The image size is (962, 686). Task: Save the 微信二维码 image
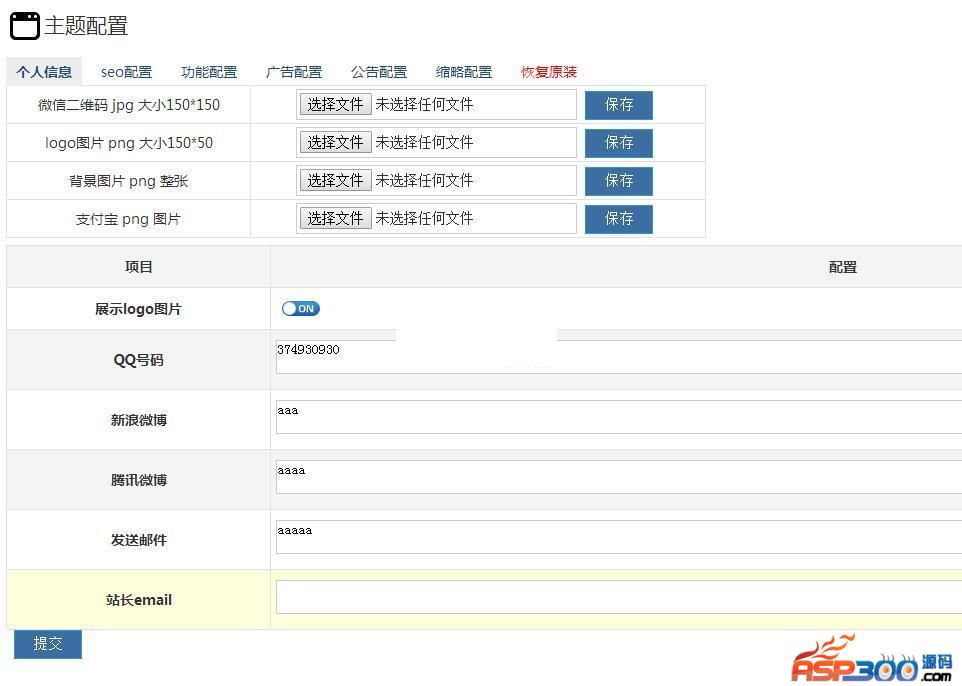point(618,105)
